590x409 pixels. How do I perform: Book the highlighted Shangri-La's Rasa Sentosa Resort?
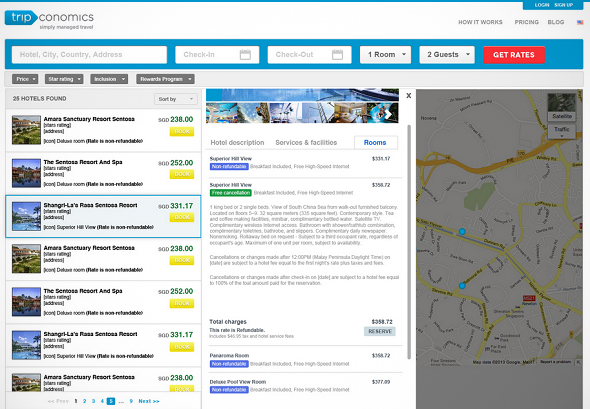click(x=182, y=217)
